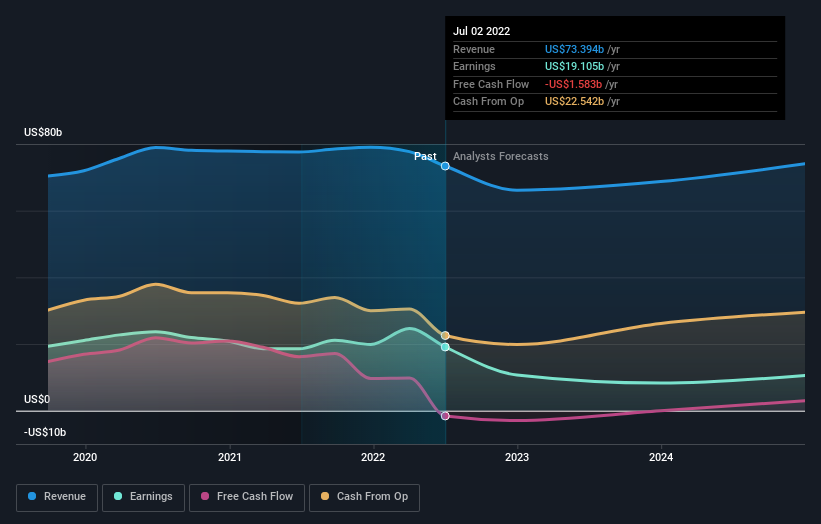This screenshot has height=524, width=821.
Task: Click the Jul 02 2022 tooltip date
Action: tap(481, 31)
